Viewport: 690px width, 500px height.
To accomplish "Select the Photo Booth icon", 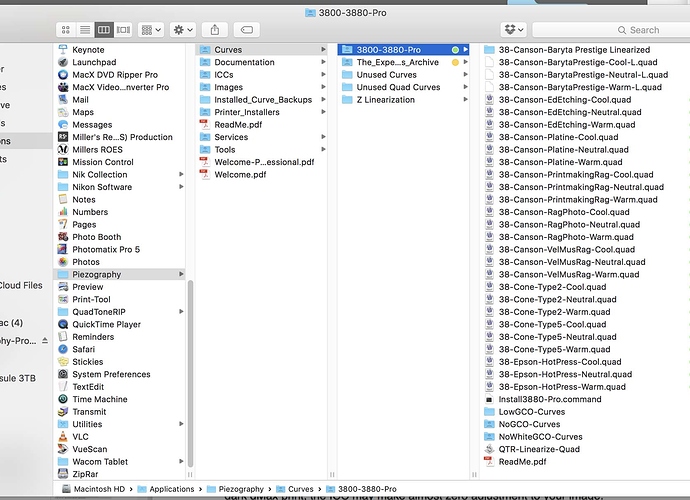I will click(x=63, y=237).
